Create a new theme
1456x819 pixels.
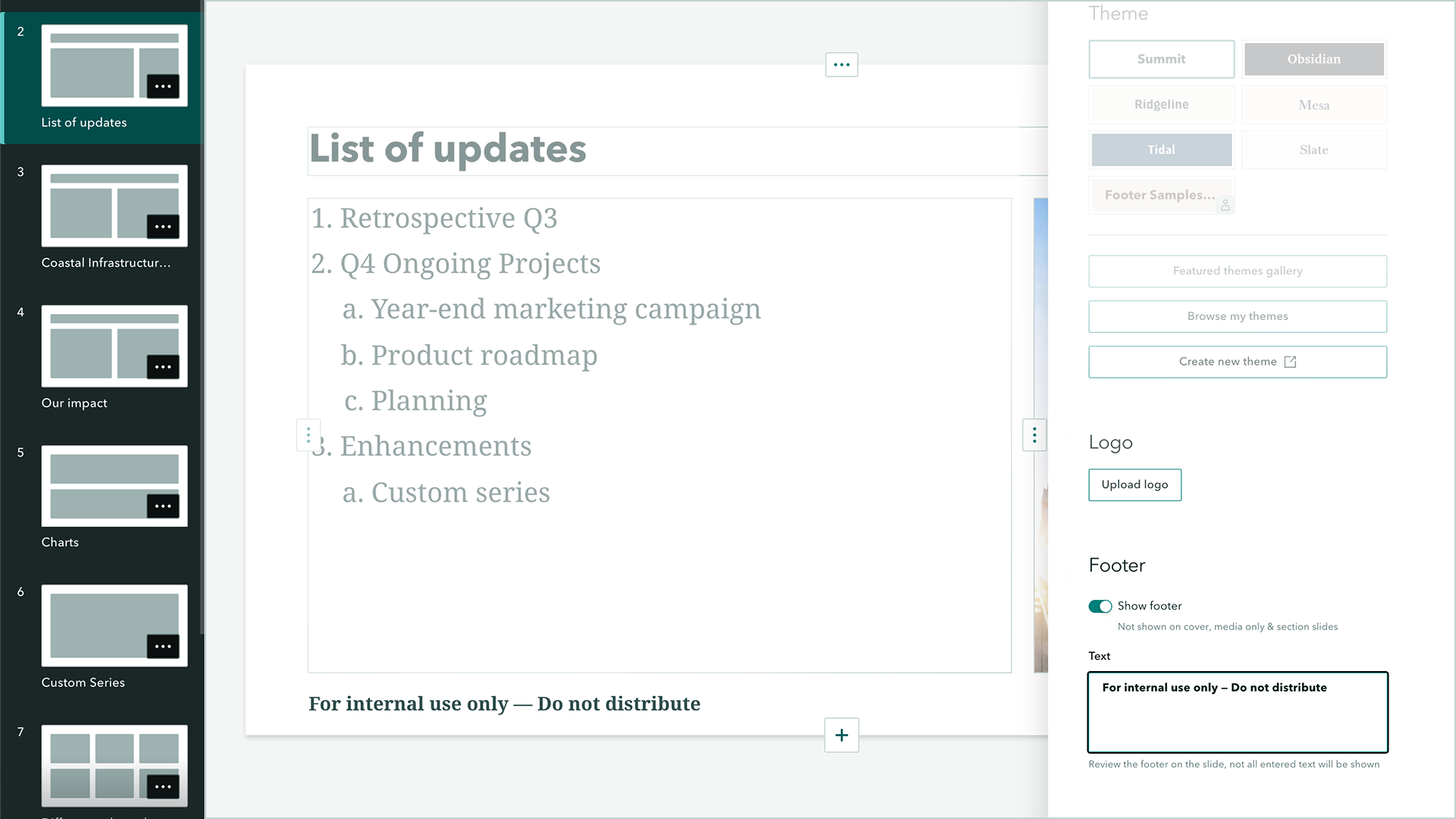(x=1237, y=362)
